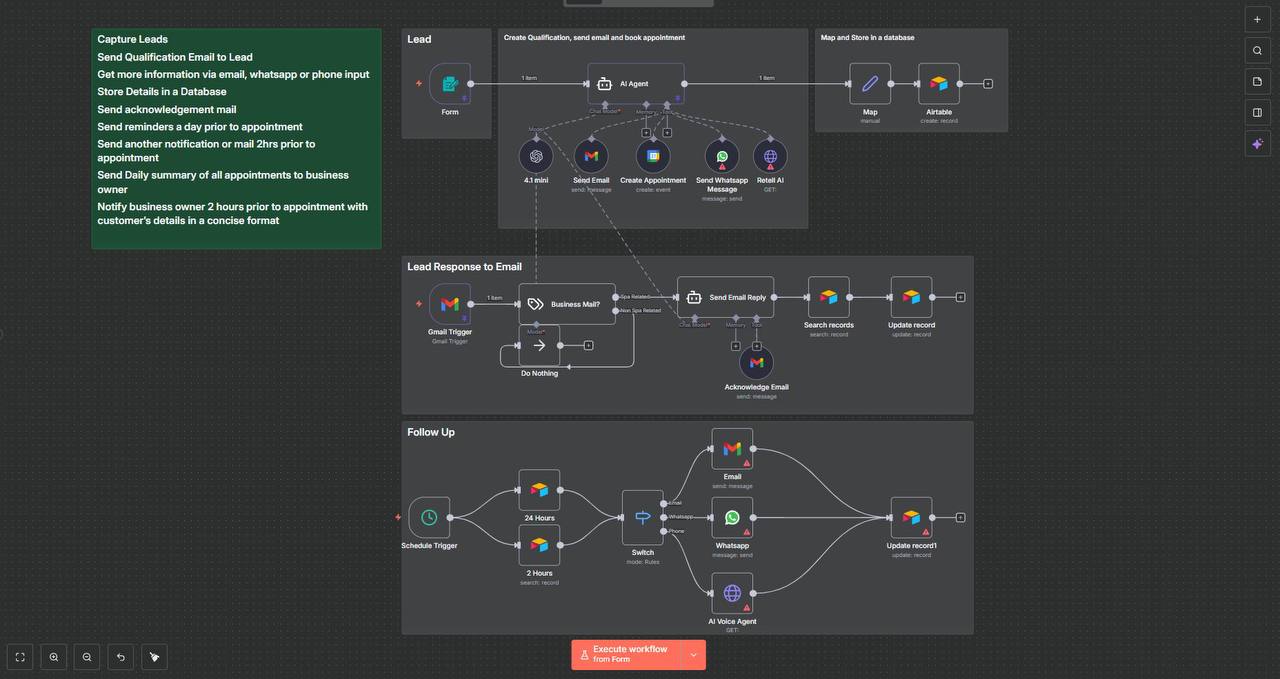
Task: Add a sticky note from sidebar
Action: tap(1257, 81)
